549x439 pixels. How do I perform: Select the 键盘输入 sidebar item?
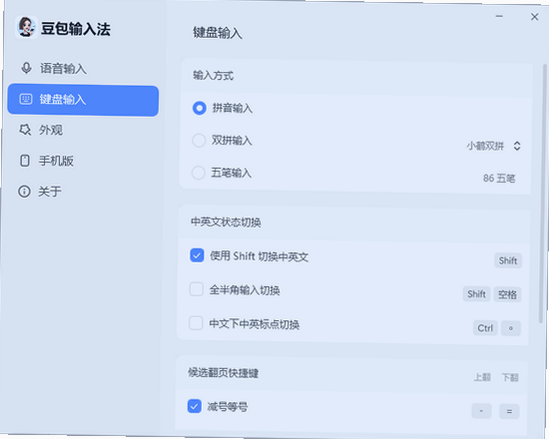tap(83, 100)
